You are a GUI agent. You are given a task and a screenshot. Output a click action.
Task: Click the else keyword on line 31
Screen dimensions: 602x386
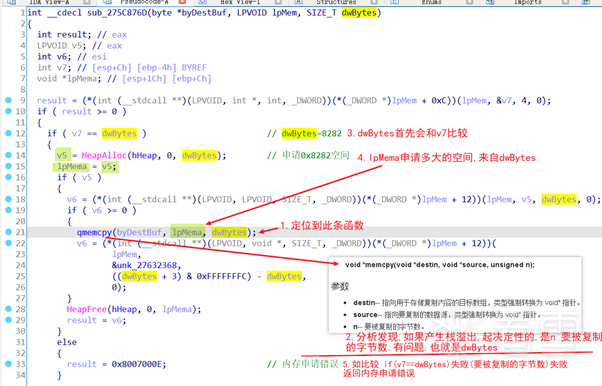click(x=67, y=342)
